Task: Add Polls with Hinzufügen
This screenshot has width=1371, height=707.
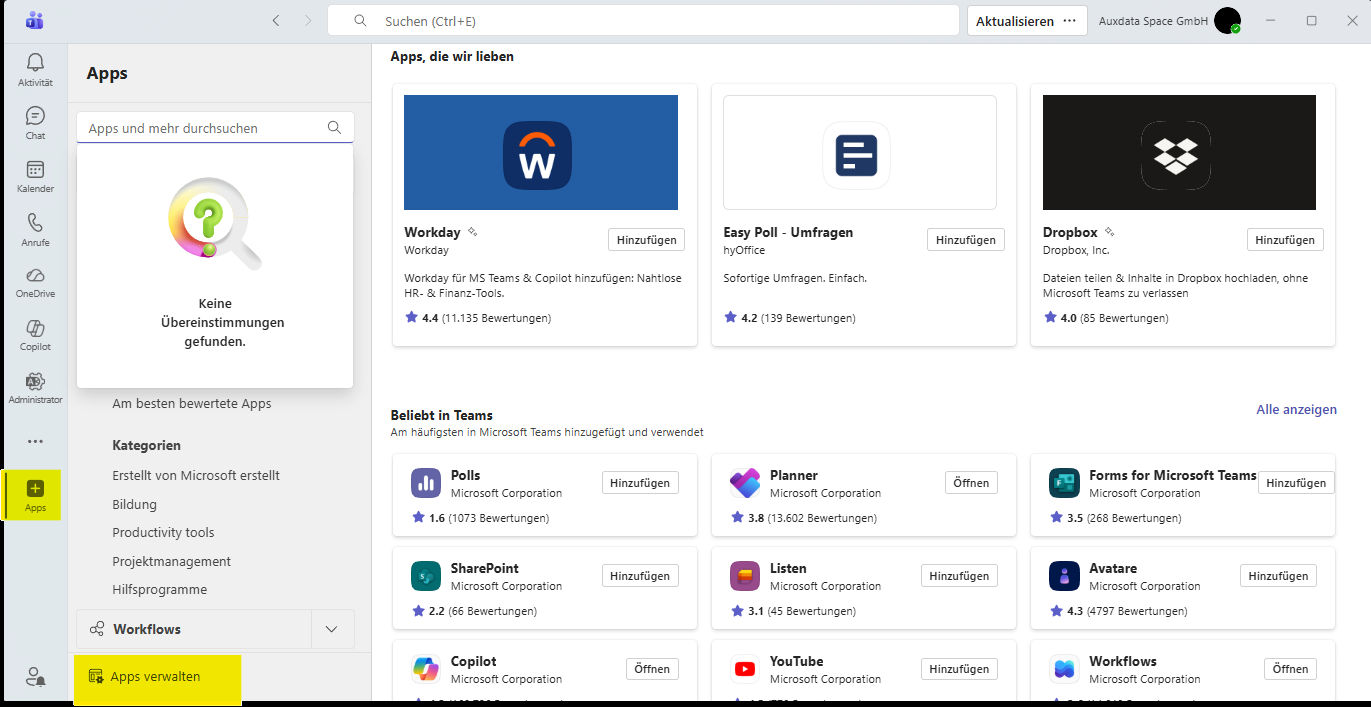Action: (x=640, y=483)
